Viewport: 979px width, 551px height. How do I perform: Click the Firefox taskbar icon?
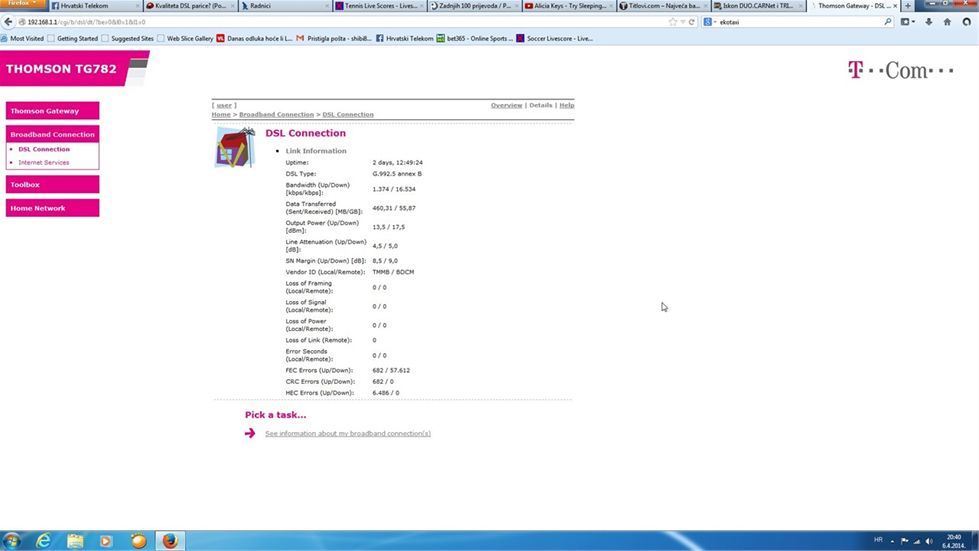pyautogui.click(x=170, y=540)
